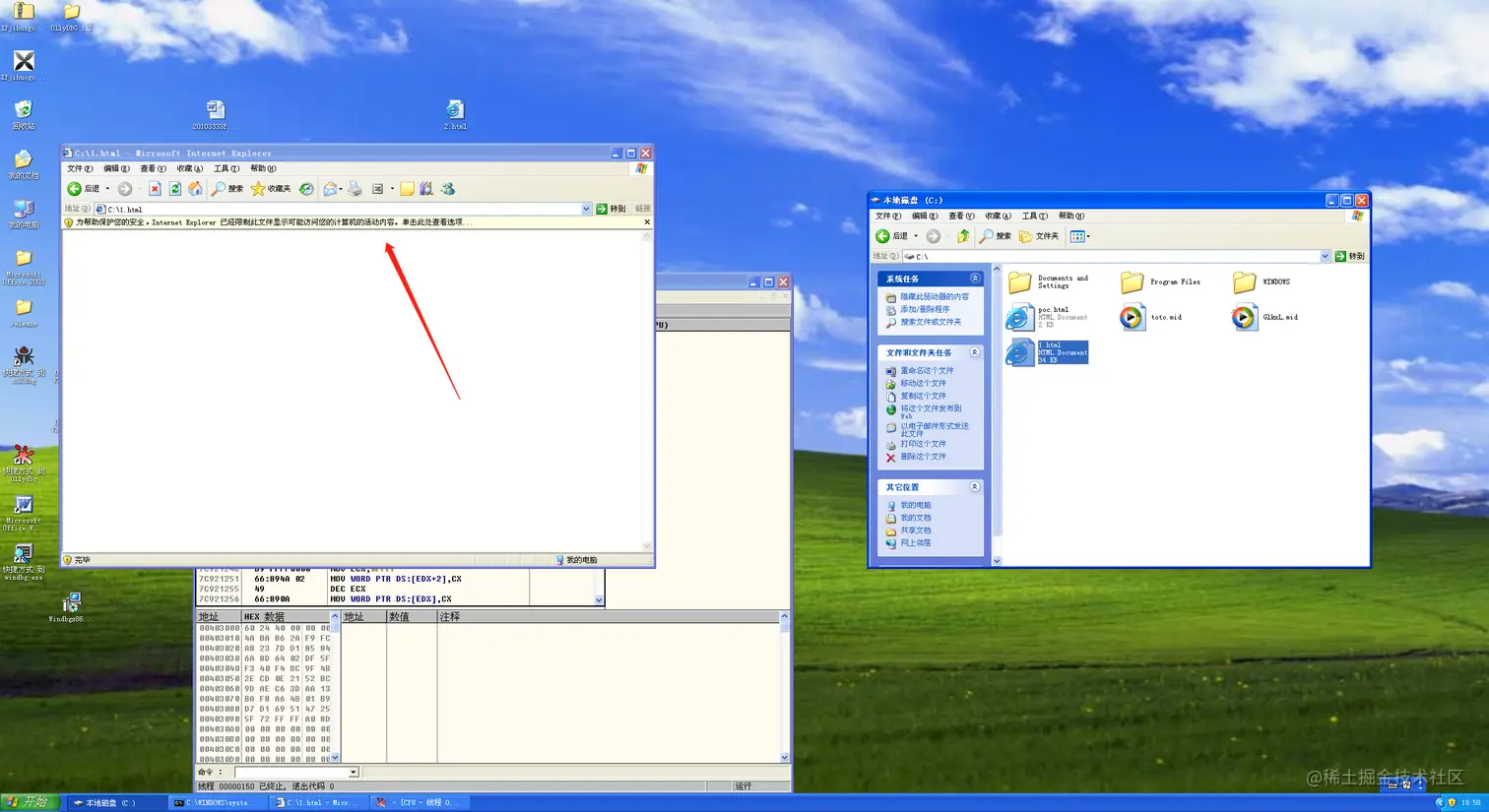Select the Documents and Settings folder
Viewport: 1489px width, 812px height.
(x=1049, y=281)
